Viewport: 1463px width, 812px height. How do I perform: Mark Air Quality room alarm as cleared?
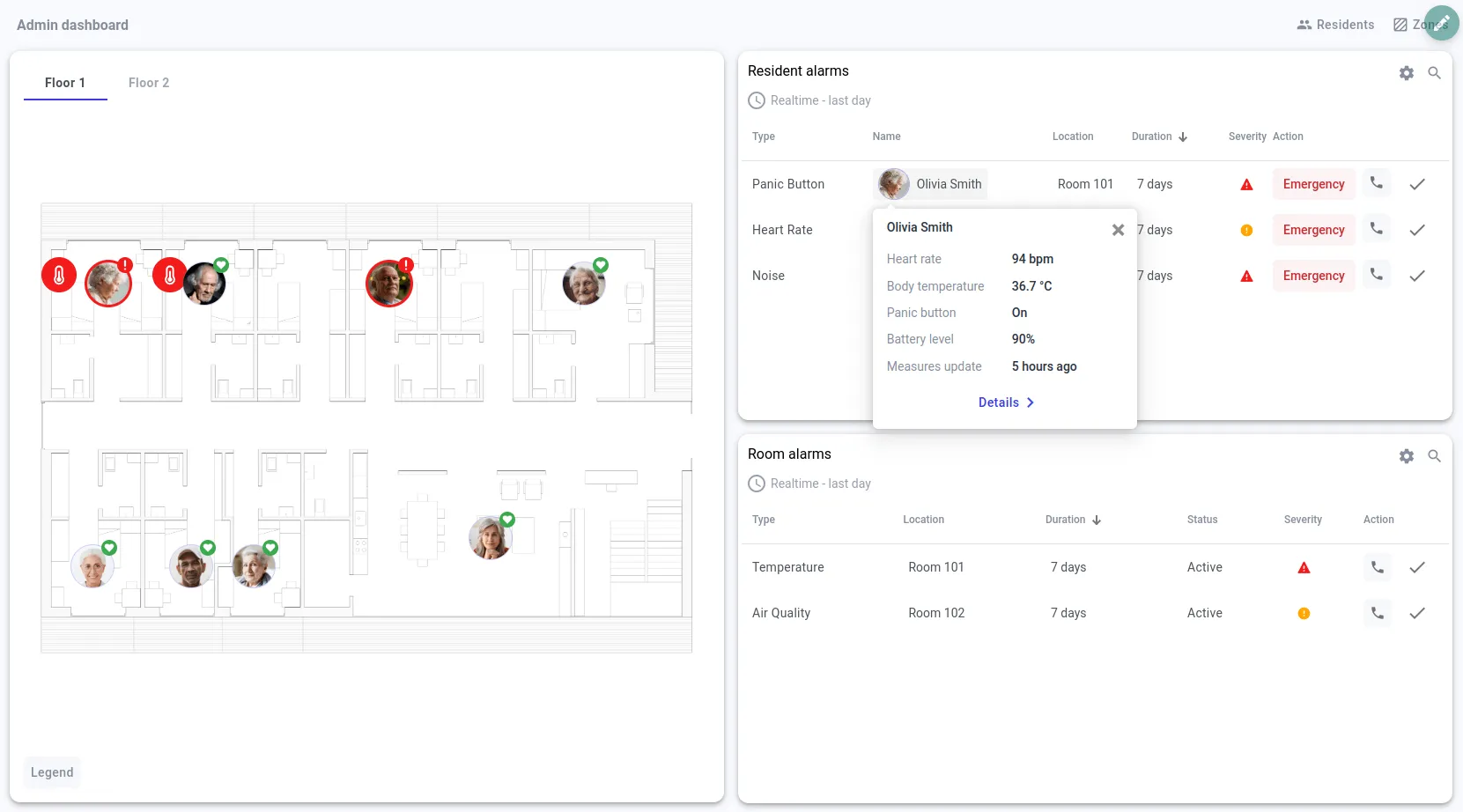pos(1416,613)
